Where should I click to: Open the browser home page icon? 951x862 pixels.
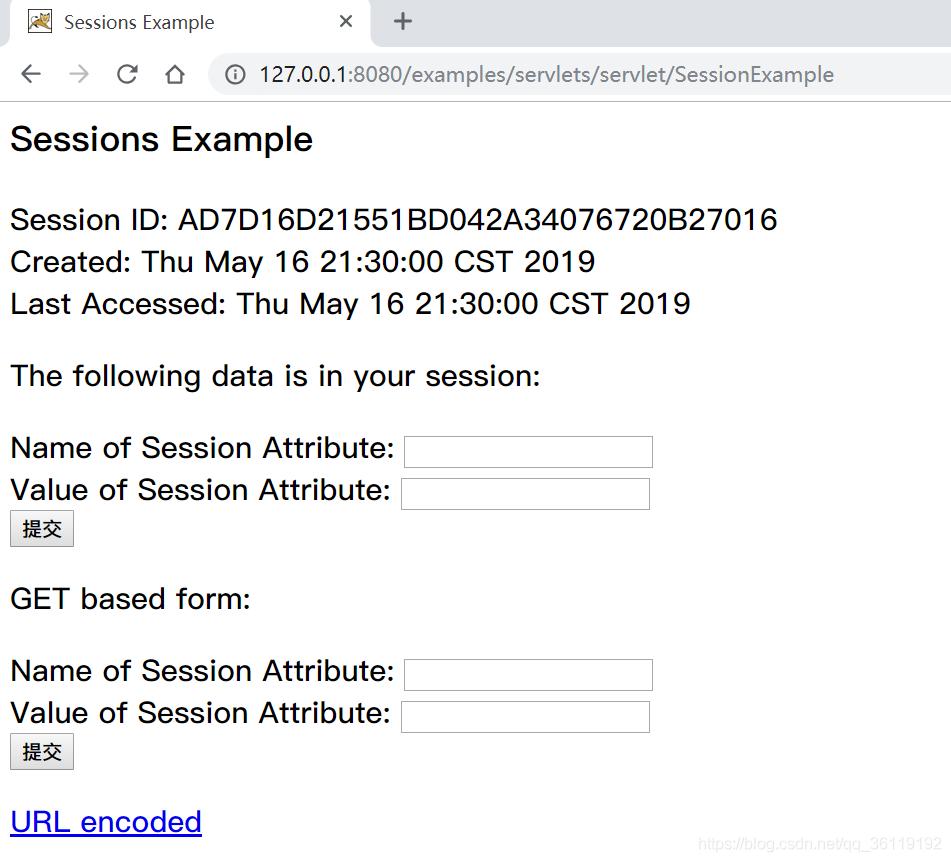tap(174, 74)
